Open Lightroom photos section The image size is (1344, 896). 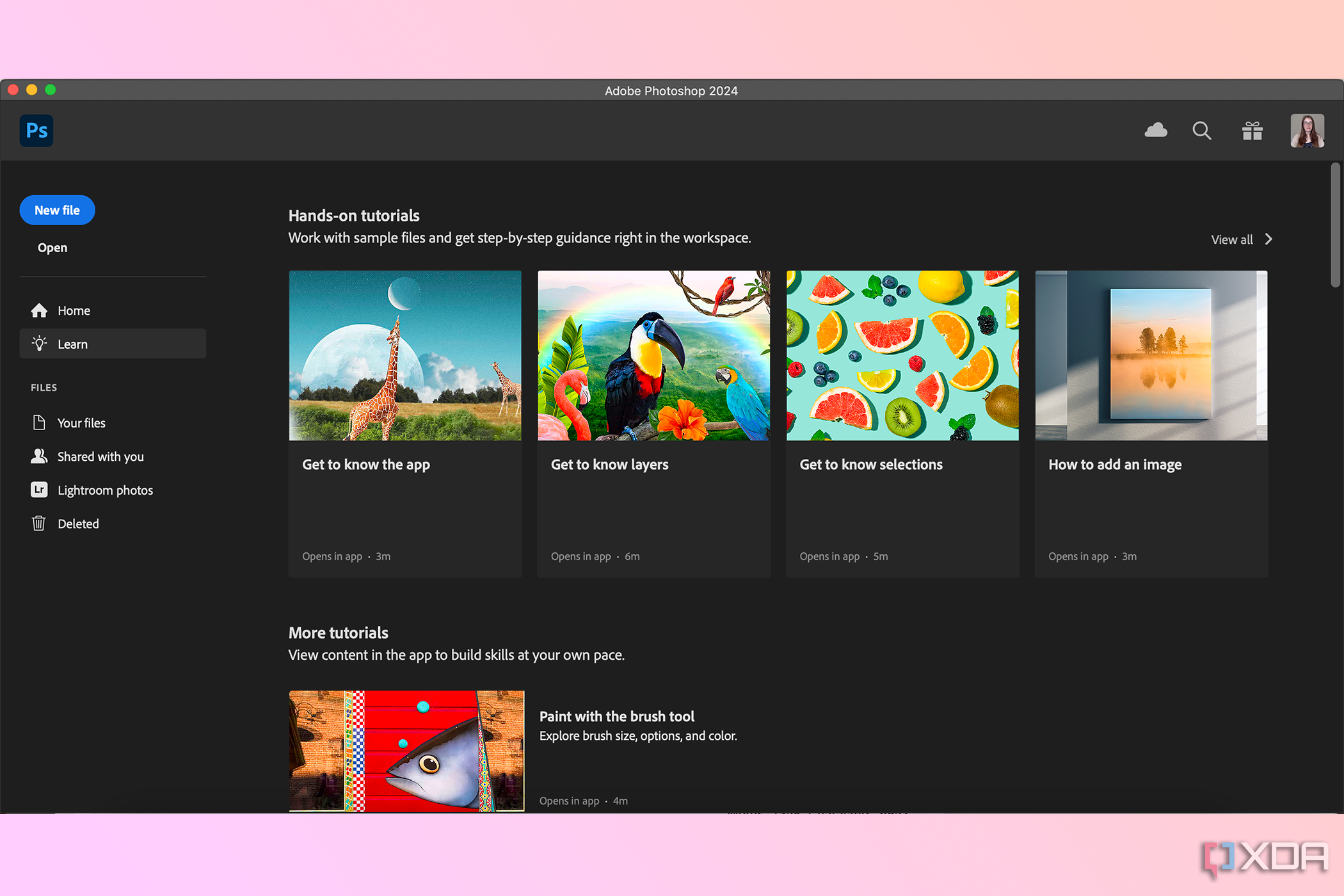[113, 490]
